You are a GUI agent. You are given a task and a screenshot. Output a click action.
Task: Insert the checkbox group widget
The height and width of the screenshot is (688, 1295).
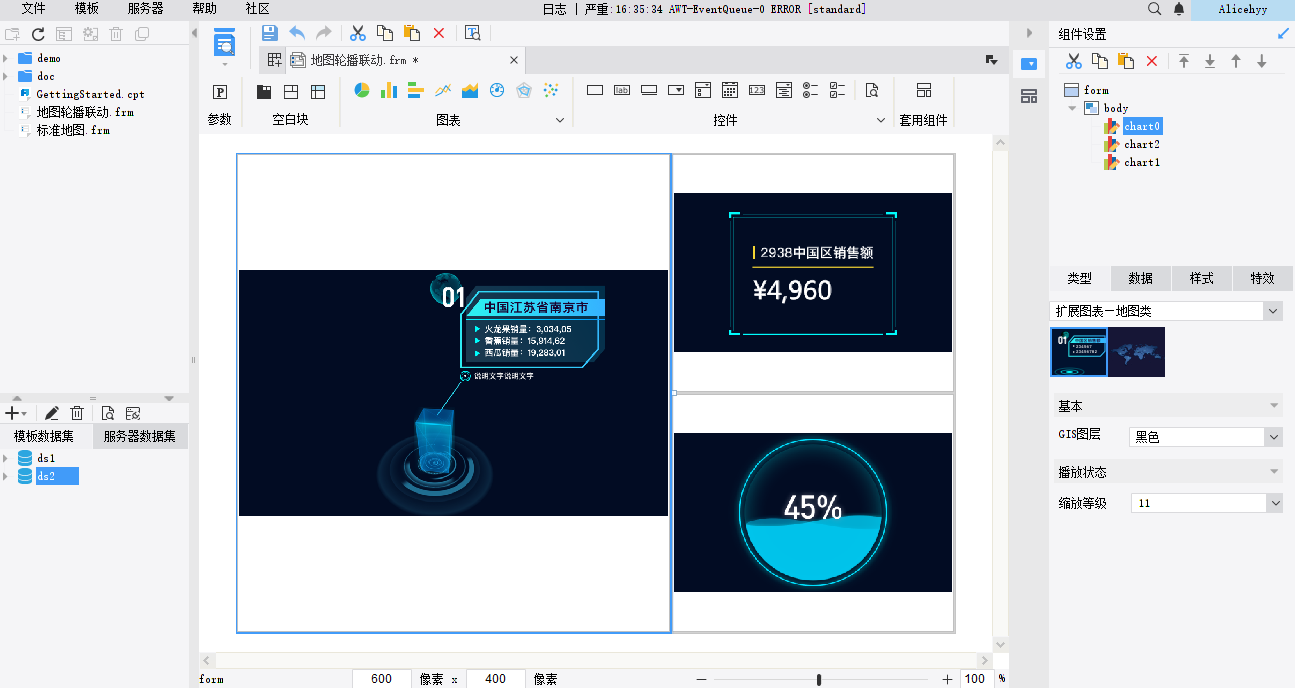(838, 91)
